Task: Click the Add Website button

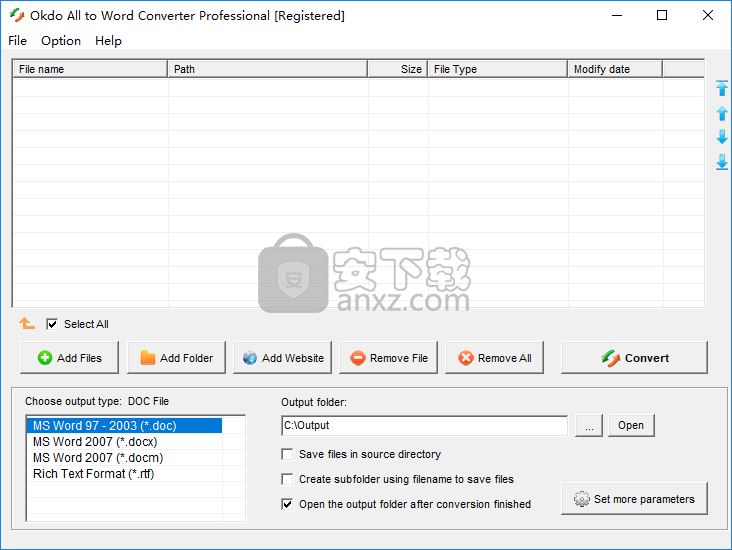Action: click(282, 358)
